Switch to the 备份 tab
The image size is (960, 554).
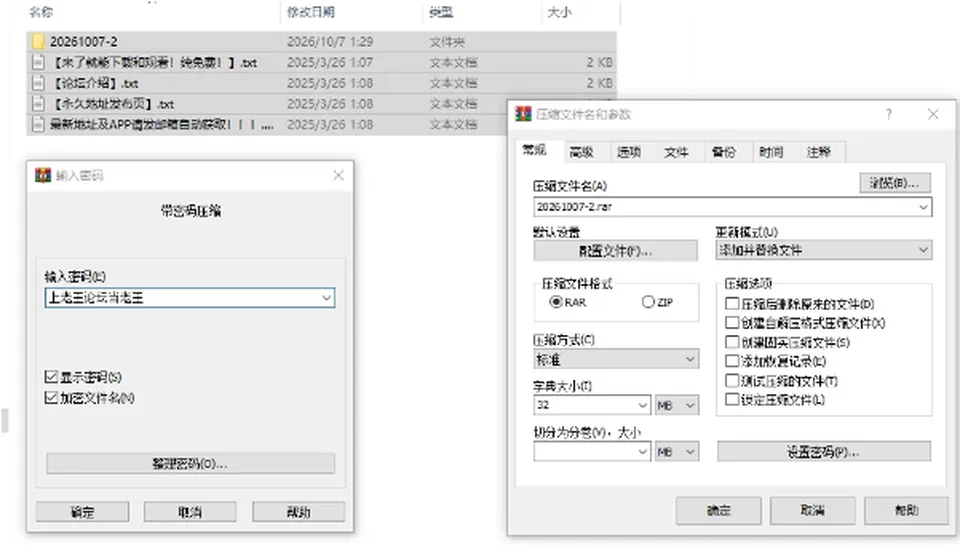pos(724,152)
